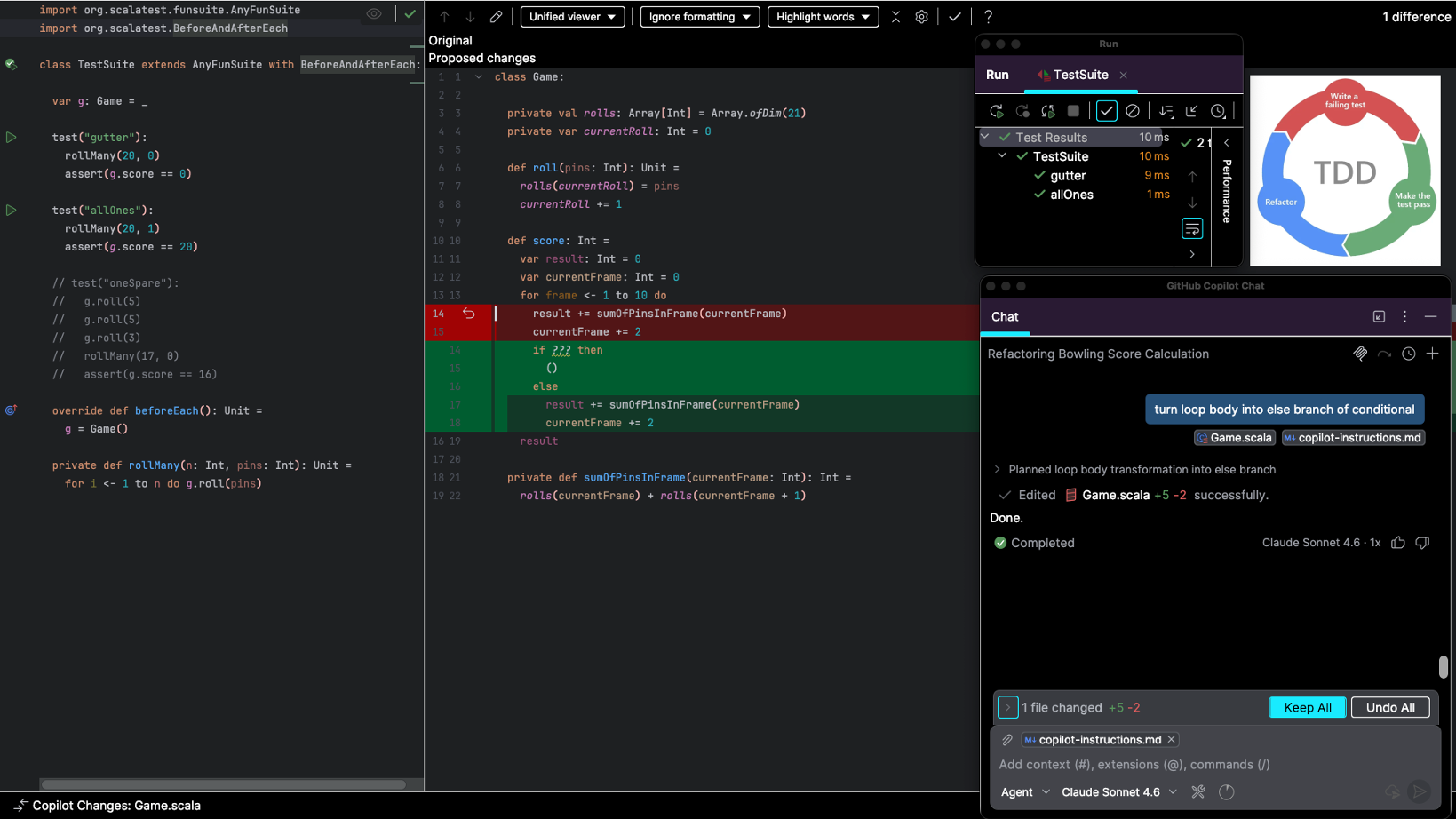Click the Keep All button
The width and height of the screenshot is (1456, 819).
[1307, 708]
